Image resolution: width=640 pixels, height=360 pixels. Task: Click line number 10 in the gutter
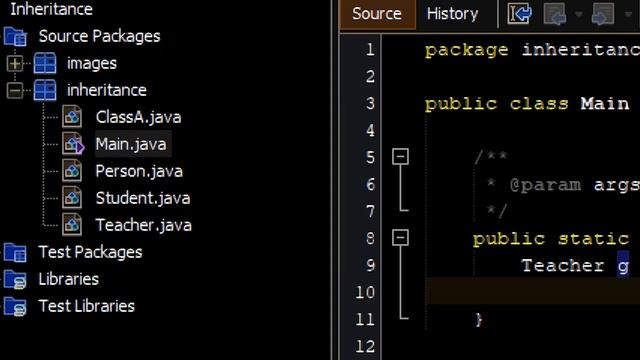(x=365, y=292)
